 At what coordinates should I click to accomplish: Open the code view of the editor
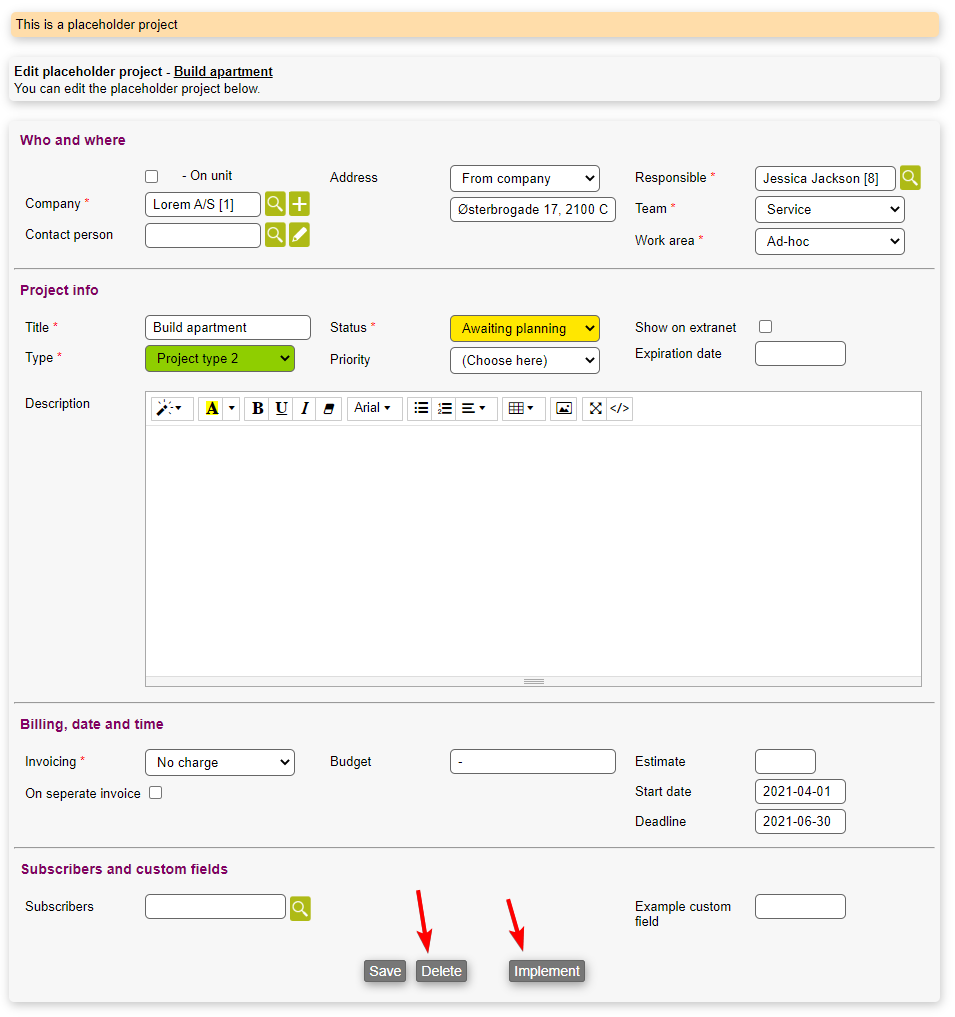coord(620,408)
